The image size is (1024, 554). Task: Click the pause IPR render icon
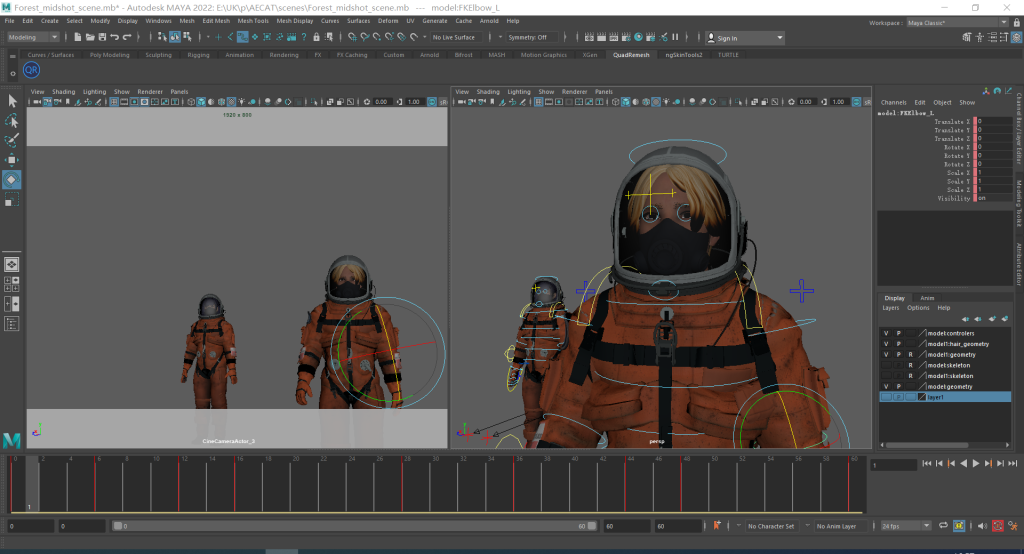(x=675, y=37)
